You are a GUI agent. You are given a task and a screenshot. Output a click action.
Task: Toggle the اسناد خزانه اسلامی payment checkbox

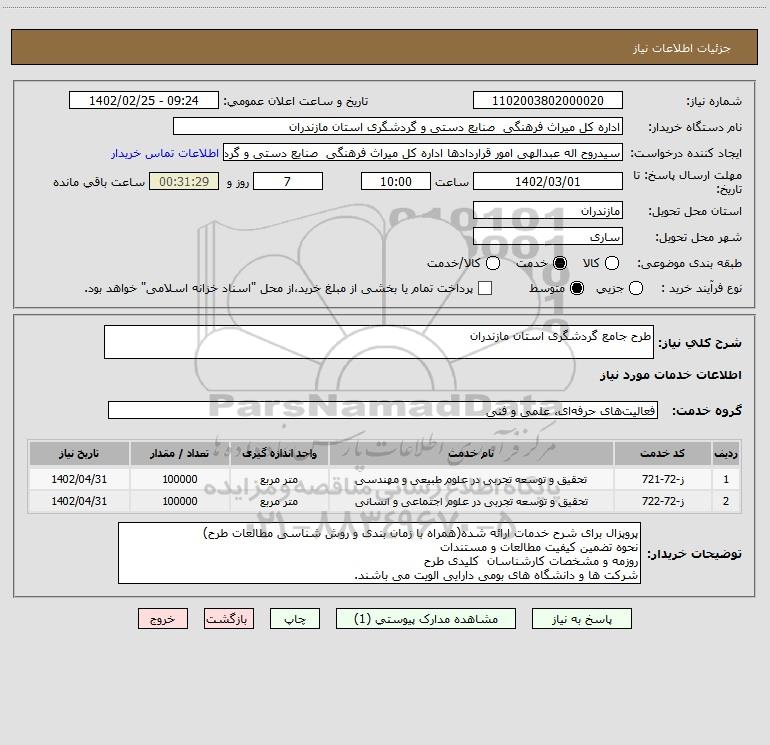click(x=485, y=288)
